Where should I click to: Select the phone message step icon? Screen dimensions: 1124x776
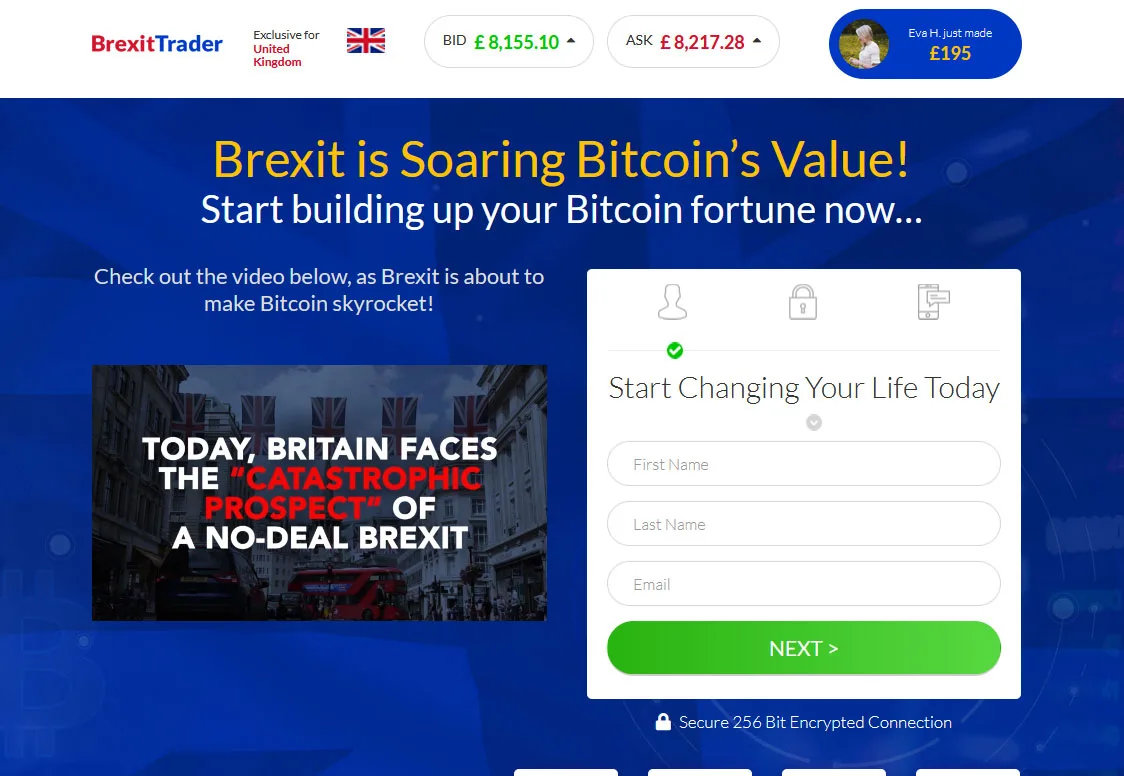coord(933,301)
